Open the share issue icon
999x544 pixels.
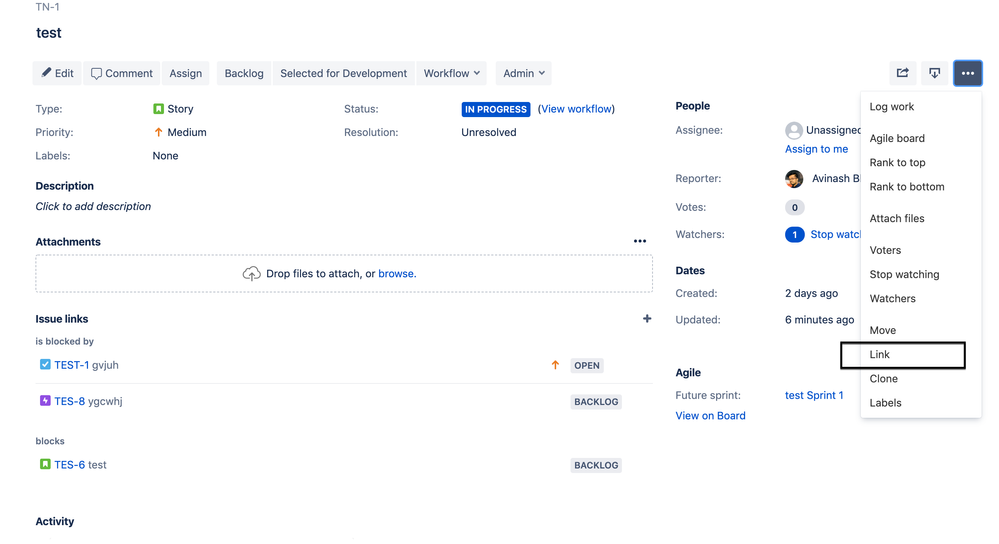(x=903, y=73)
